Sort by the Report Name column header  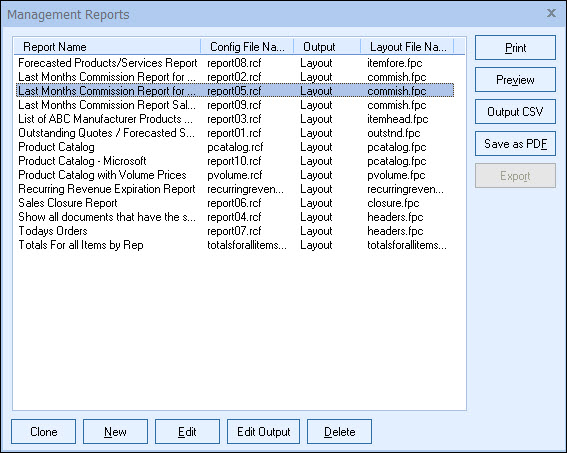pyautogui.click(x=107, y=47)
